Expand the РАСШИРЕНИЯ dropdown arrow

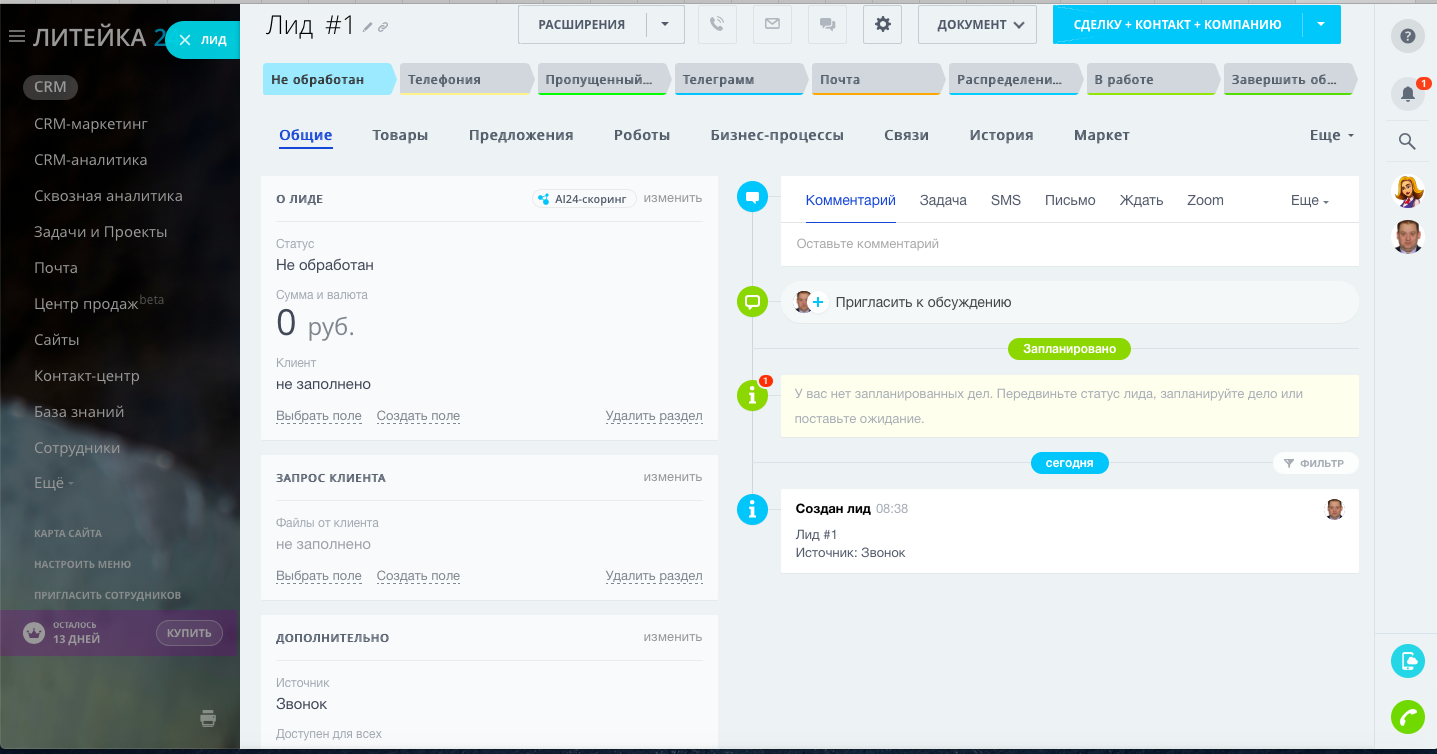pyautogui.click(x=666, y=25)
